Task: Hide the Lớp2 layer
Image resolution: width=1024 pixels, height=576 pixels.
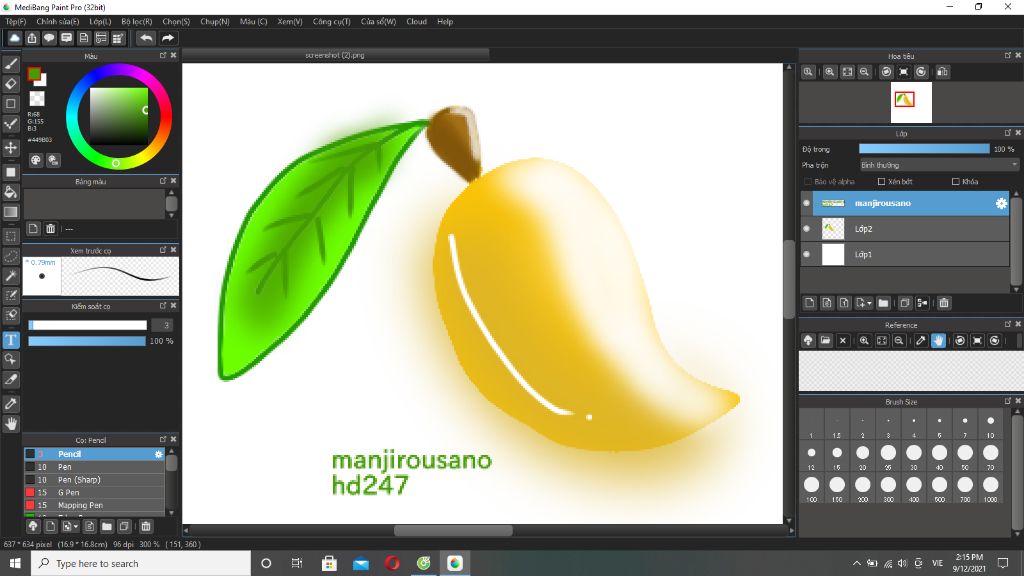Action: click(807, 229)
